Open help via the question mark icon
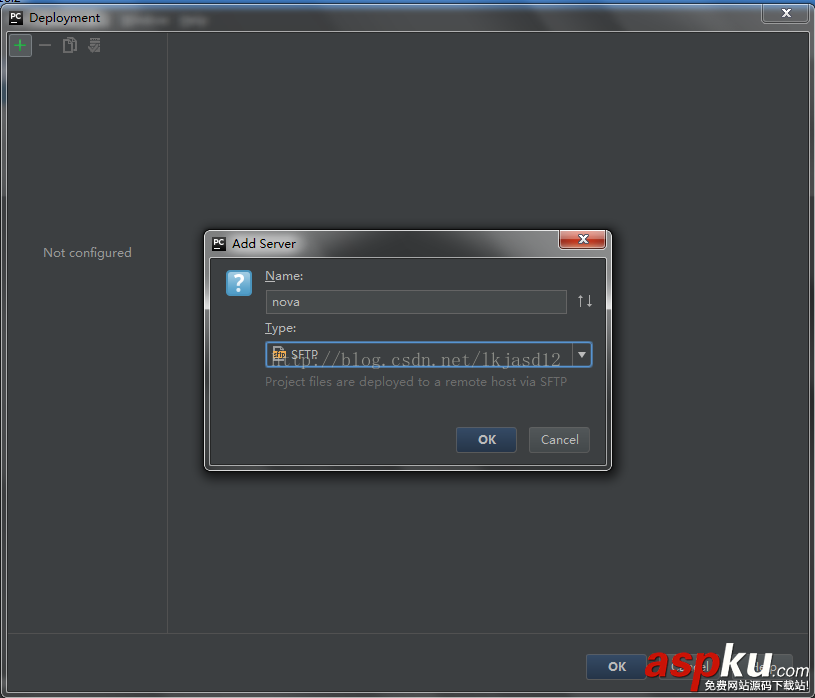The width and height of the screenshot is (815, 698). 238,284
